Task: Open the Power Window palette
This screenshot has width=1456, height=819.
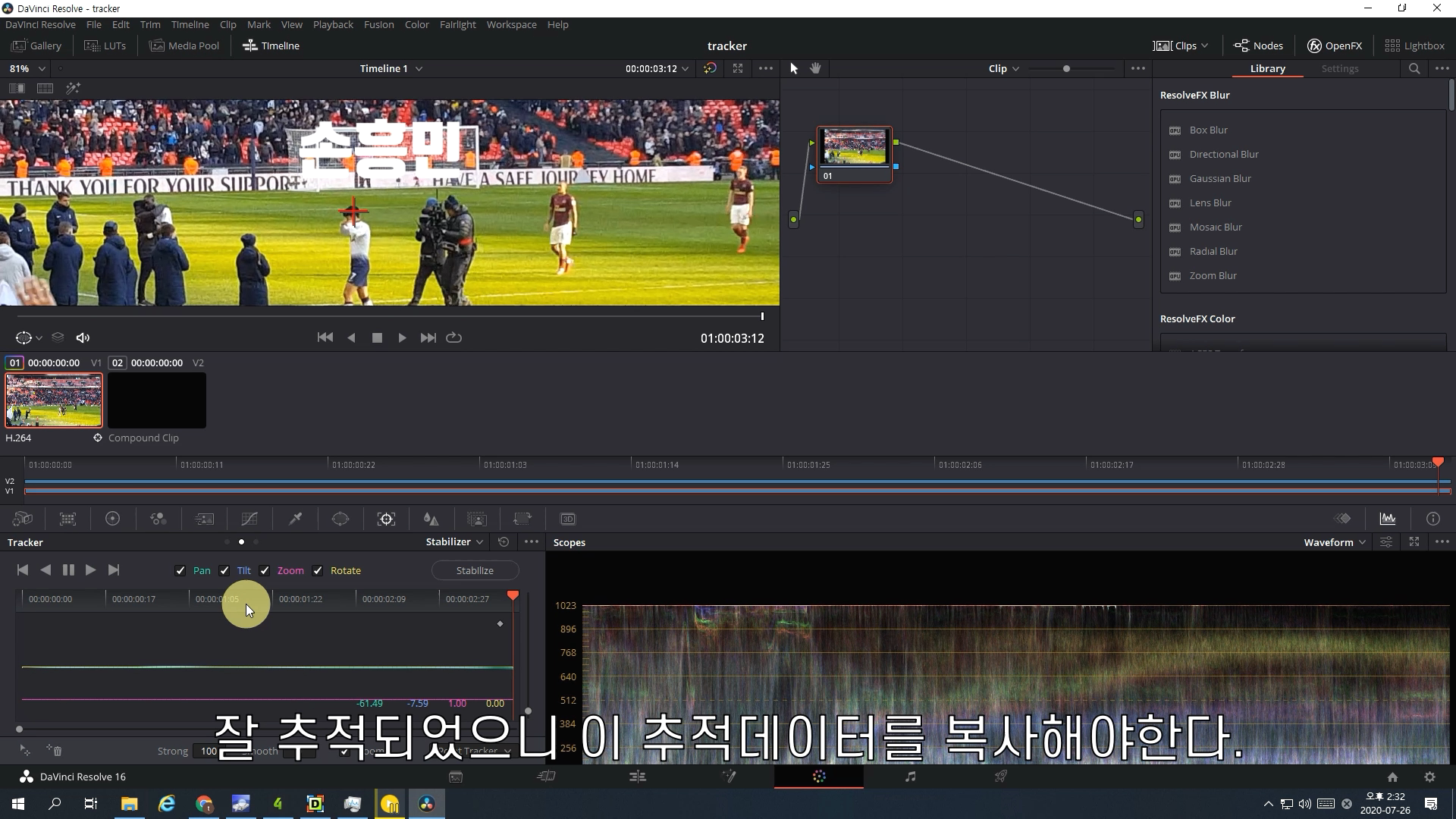Action: tap(340, 519)
